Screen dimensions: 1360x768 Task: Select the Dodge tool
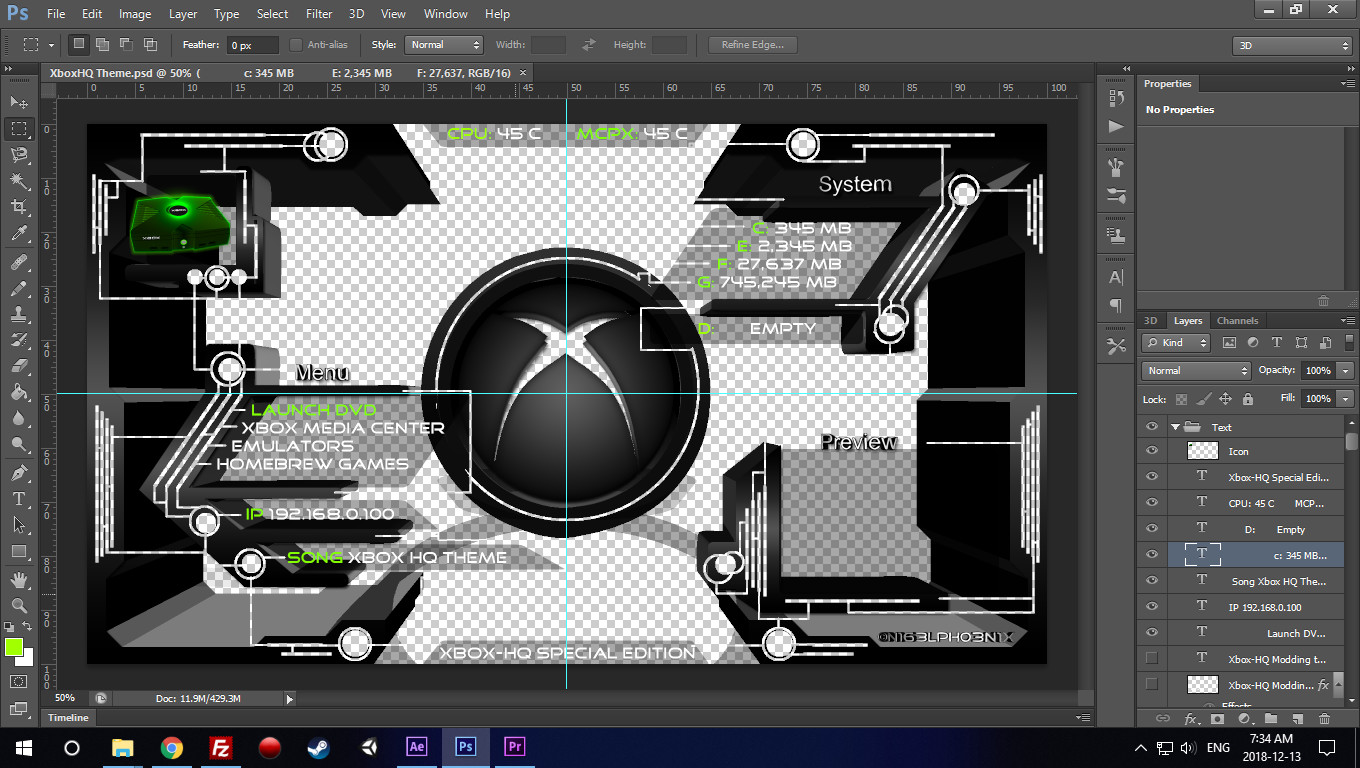19,444
